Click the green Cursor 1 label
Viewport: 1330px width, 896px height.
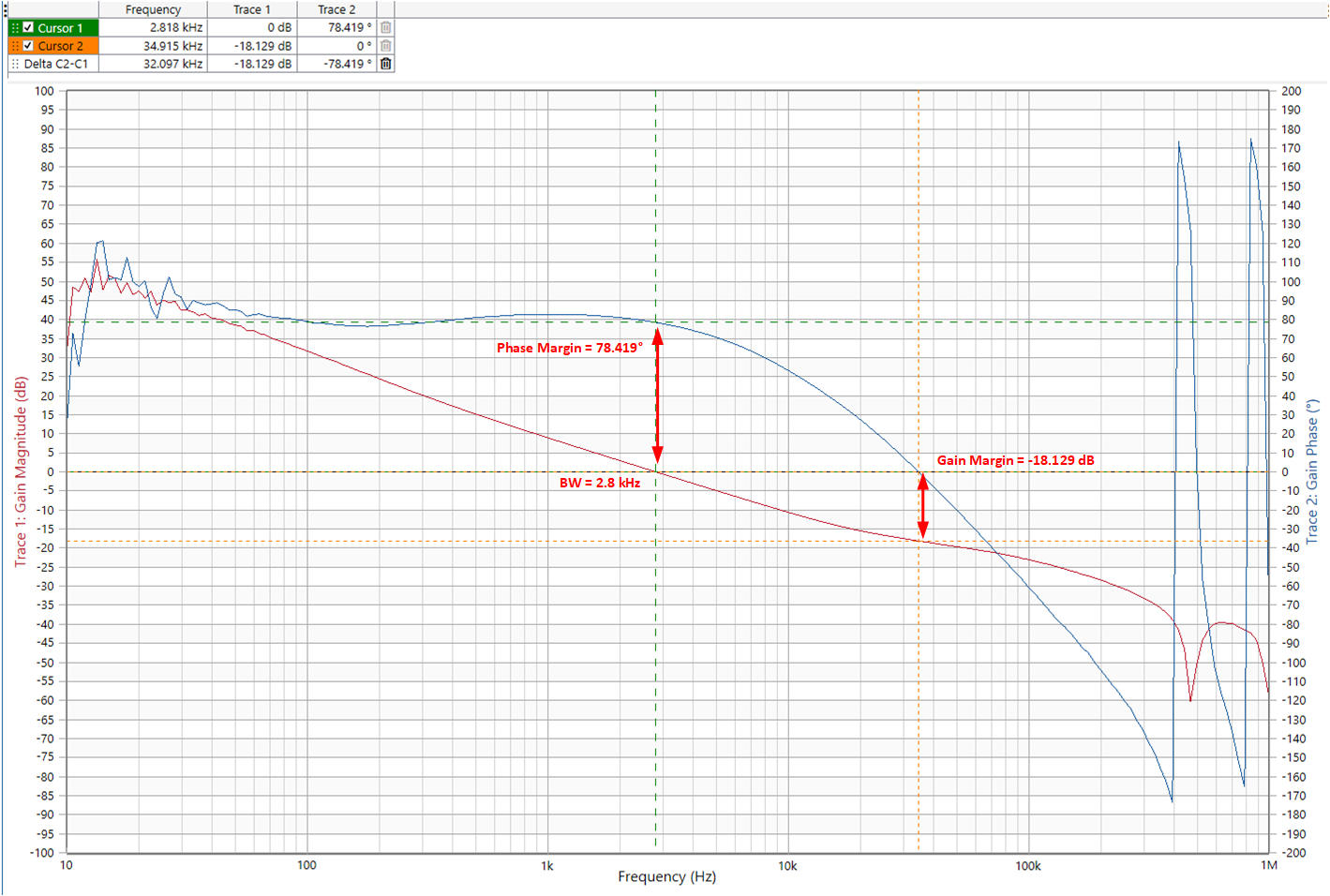[61, 28]
